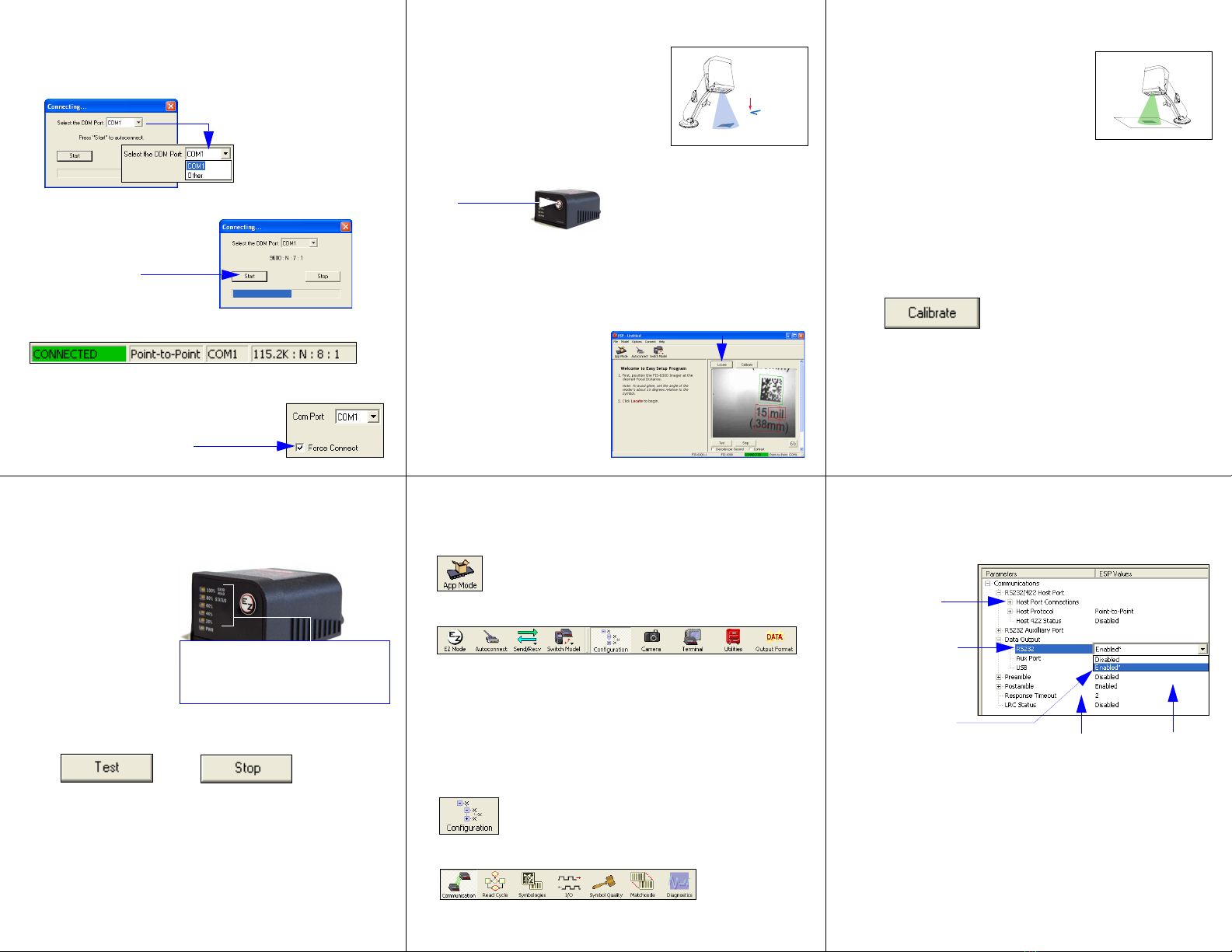Expand the RS232 Auxiliary Port node
Screen dimensions: 1232x952
click(x=999, y=630)
